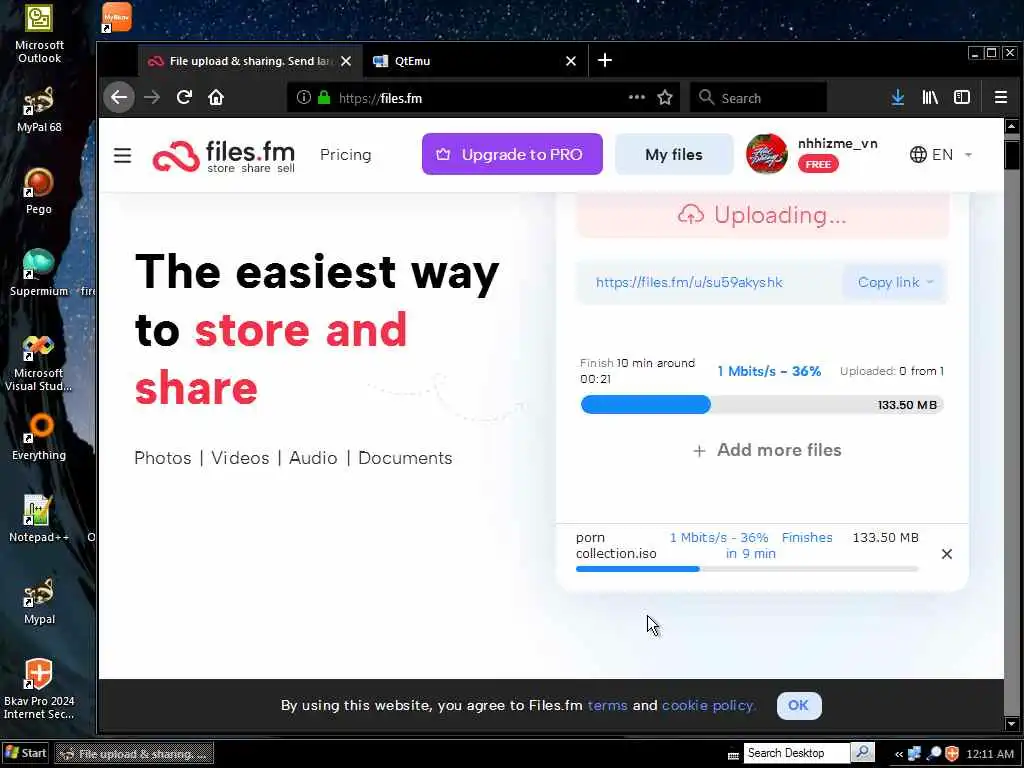1024x768 pixels.
Task: Click the Bkav shield tray icon
Action: [x=952, y=753]
